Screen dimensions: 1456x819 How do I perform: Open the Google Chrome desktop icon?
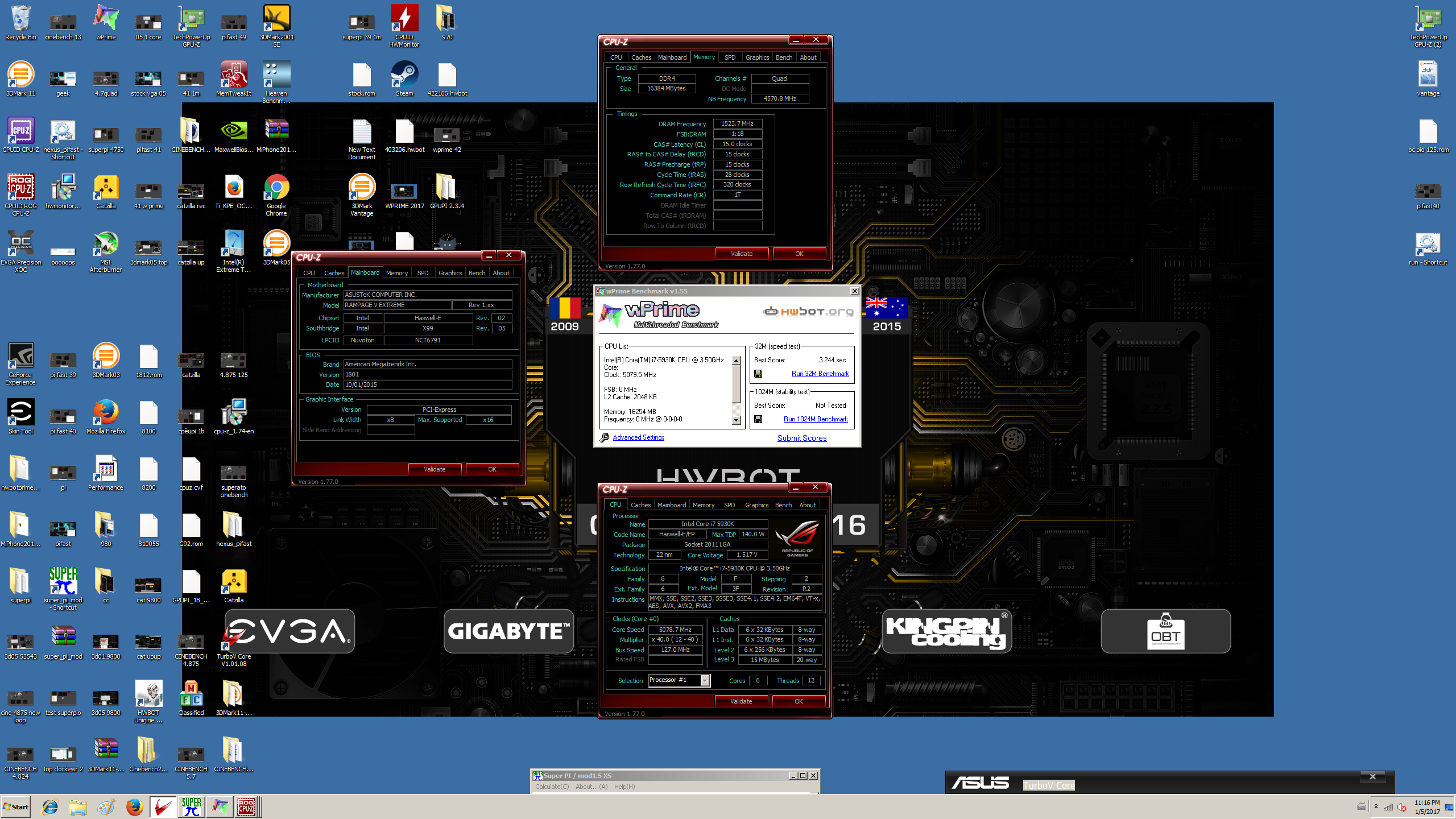coord(276,195)
